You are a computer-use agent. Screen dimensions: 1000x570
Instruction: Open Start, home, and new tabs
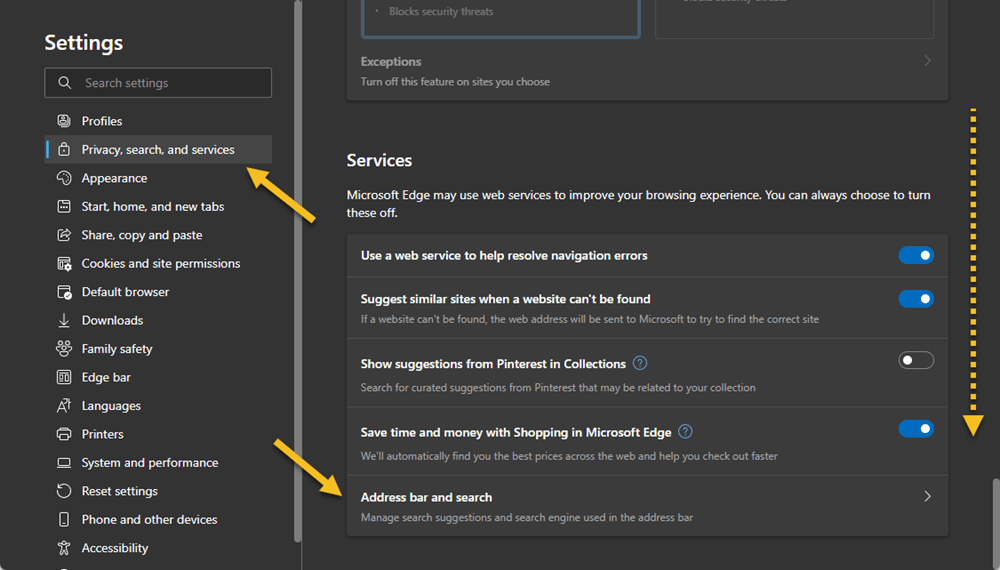coord(158,206)
